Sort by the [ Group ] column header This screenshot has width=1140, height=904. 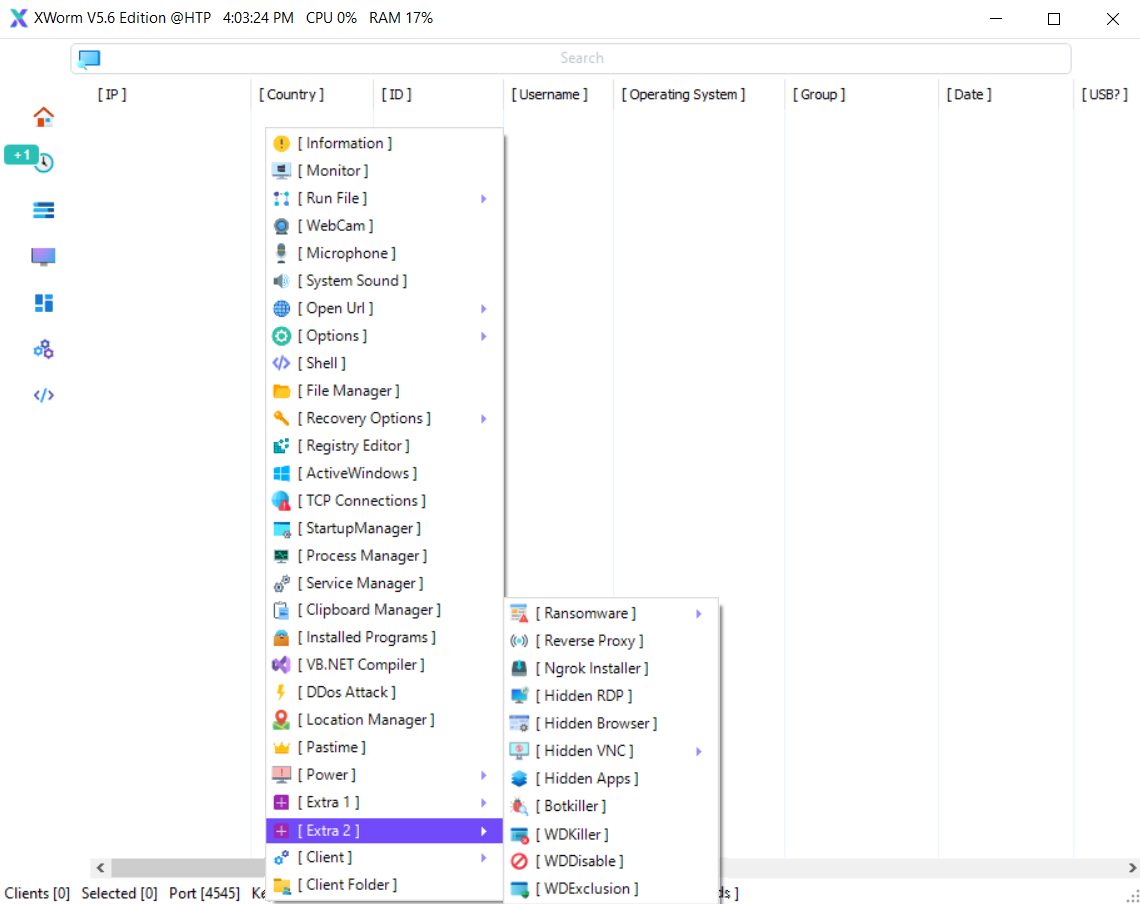coord(819,95)
